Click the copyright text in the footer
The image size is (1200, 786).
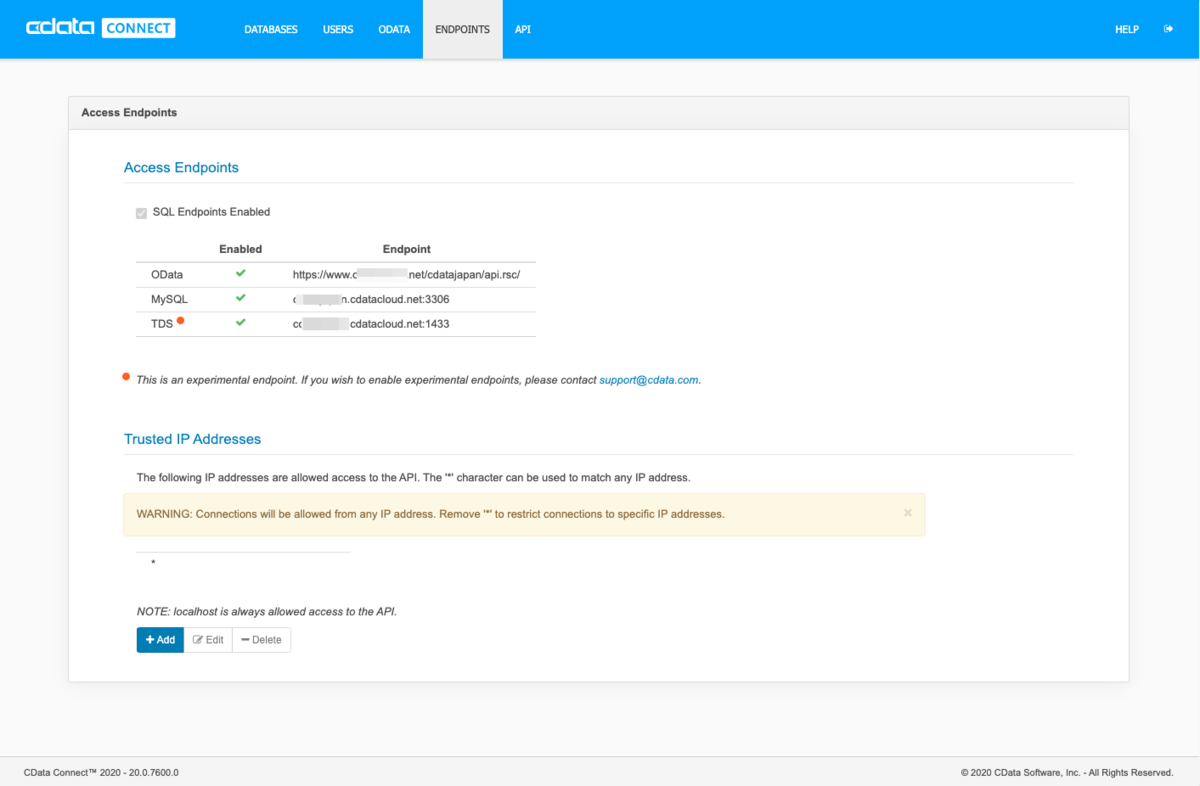click(1067, 772)
